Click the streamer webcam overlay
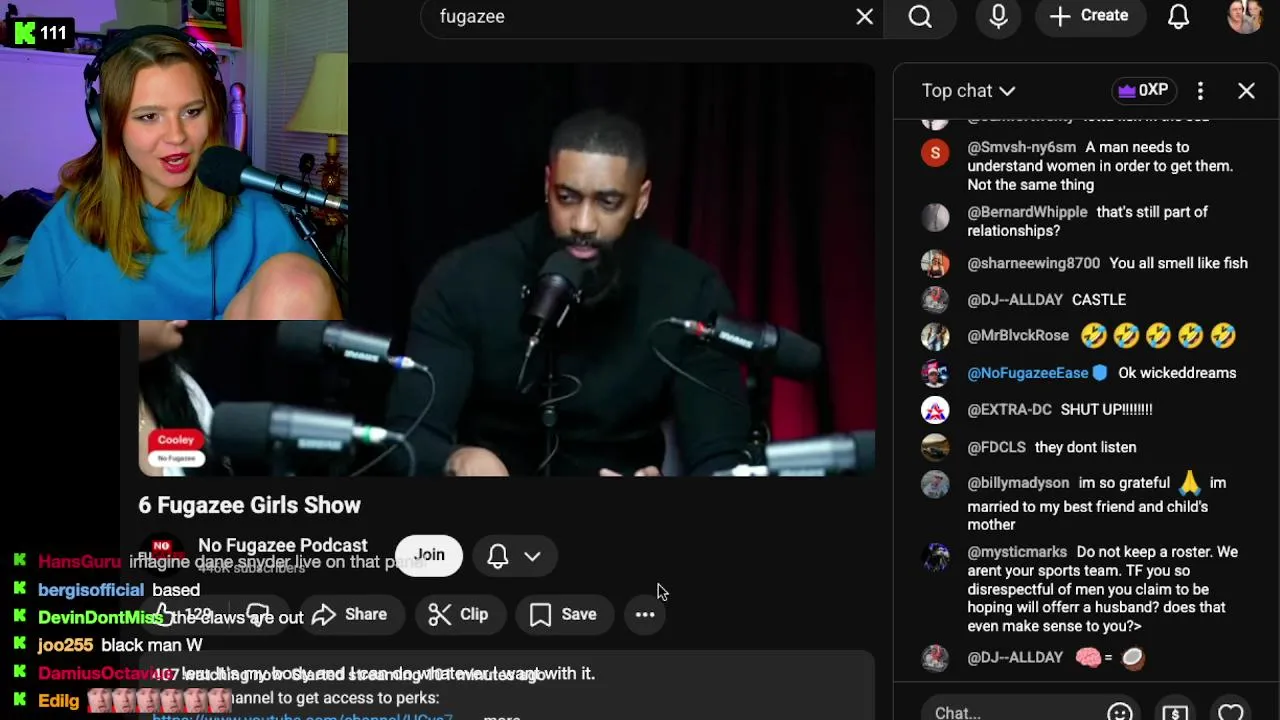 coord(174,160)
